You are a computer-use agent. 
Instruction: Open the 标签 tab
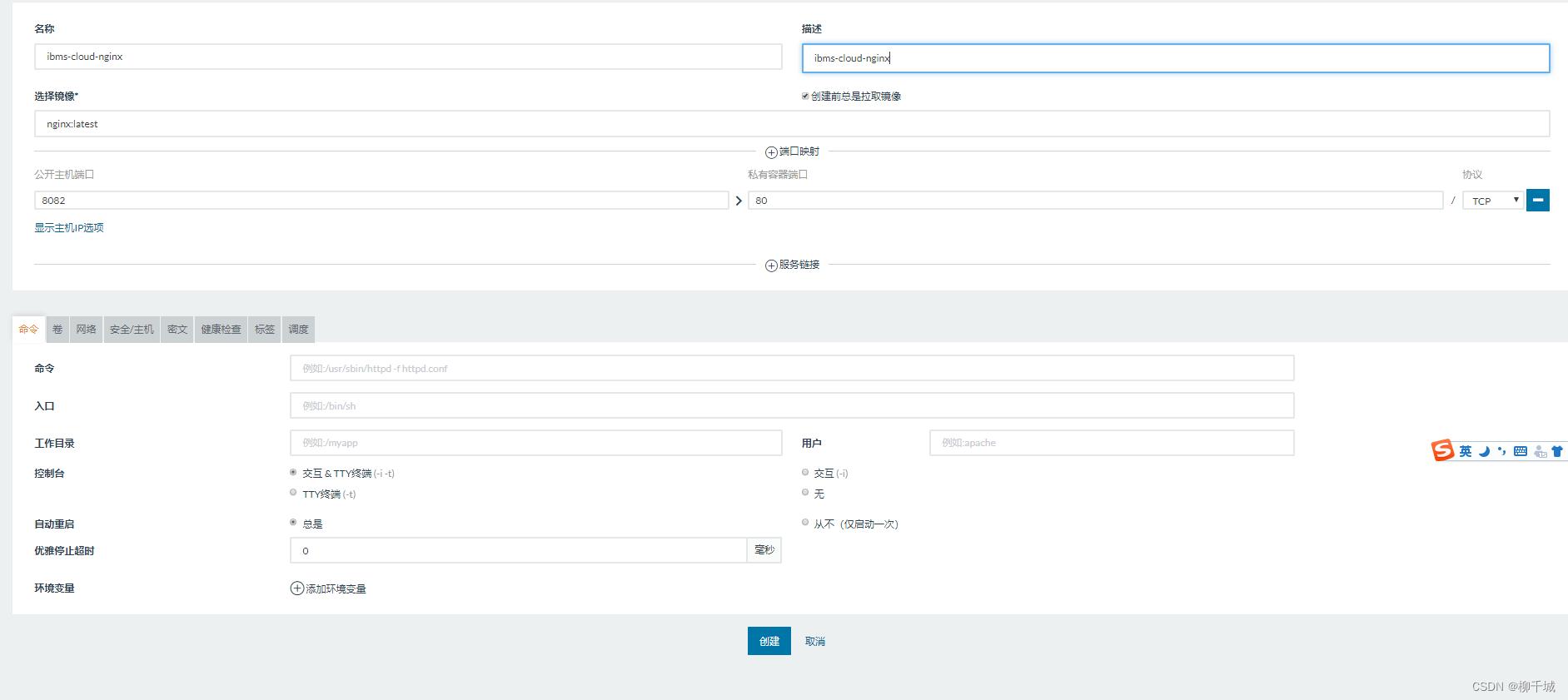click(x=265, y=330)
